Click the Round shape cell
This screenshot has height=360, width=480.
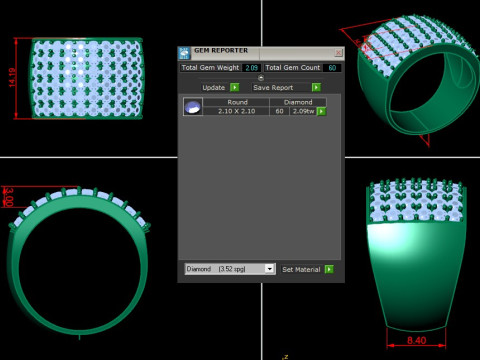236,102
